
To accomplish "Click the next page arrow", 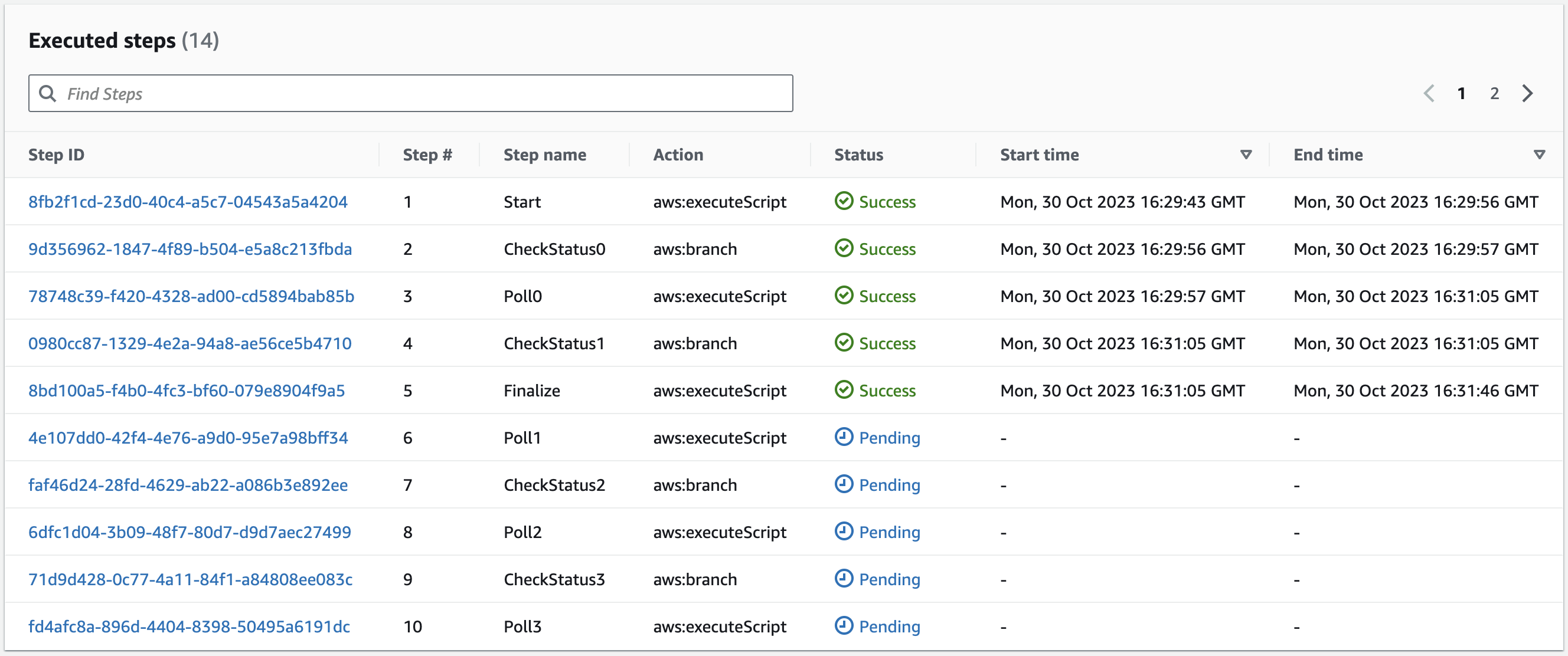I will pyautogui.click(x=1528, y=93).
